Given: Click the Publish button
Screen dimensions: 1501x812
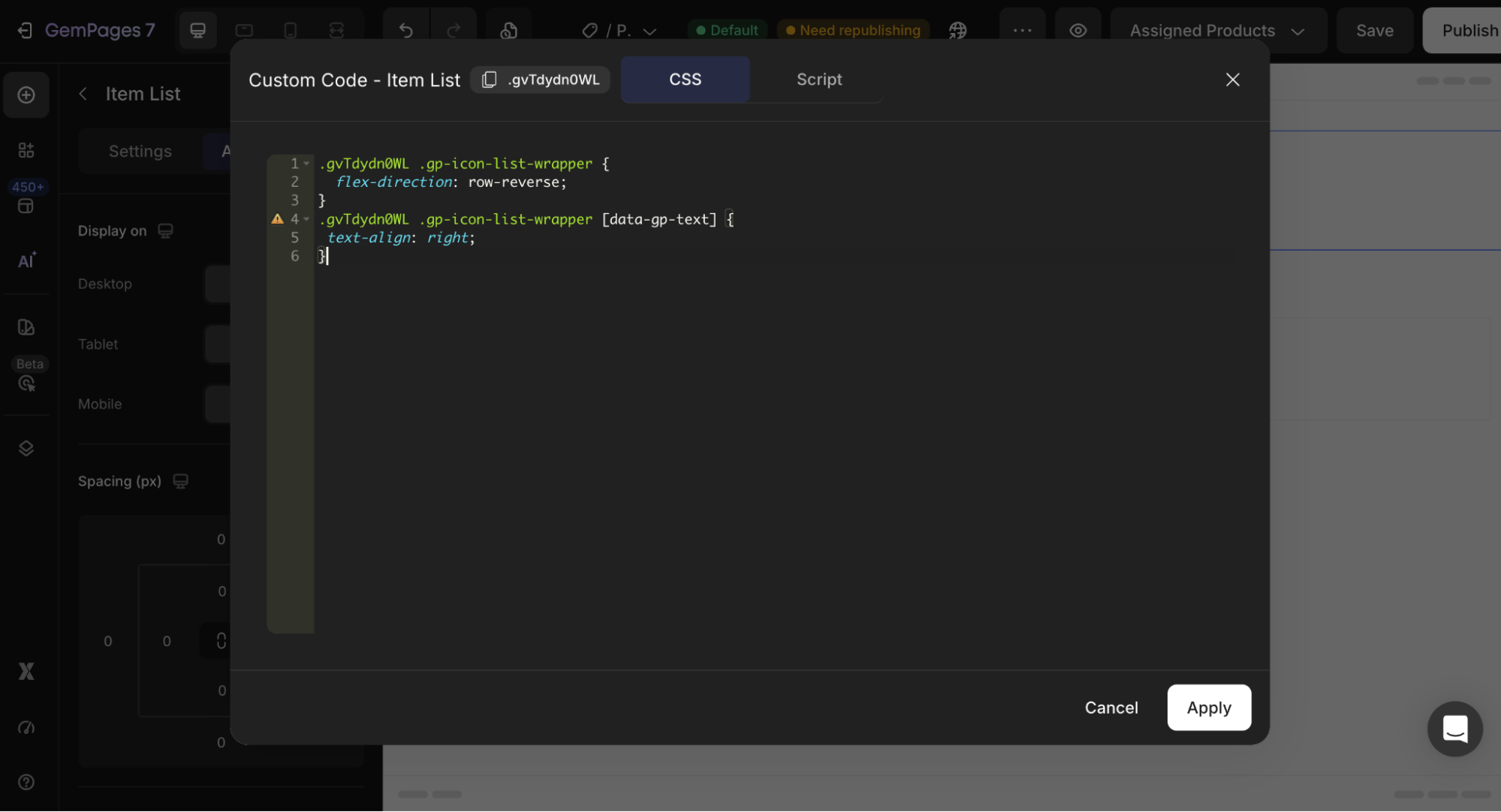Looking at the screenshot, I should click(x=1462, y=30).
